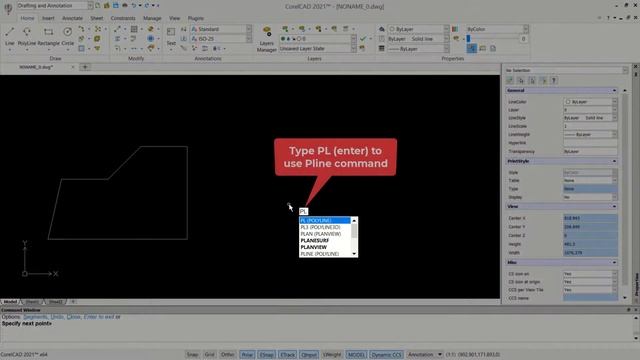640x360 pixels.
Task: Select PL (POLYLINE) in autocomplete list
Action: tap(325, 220)
